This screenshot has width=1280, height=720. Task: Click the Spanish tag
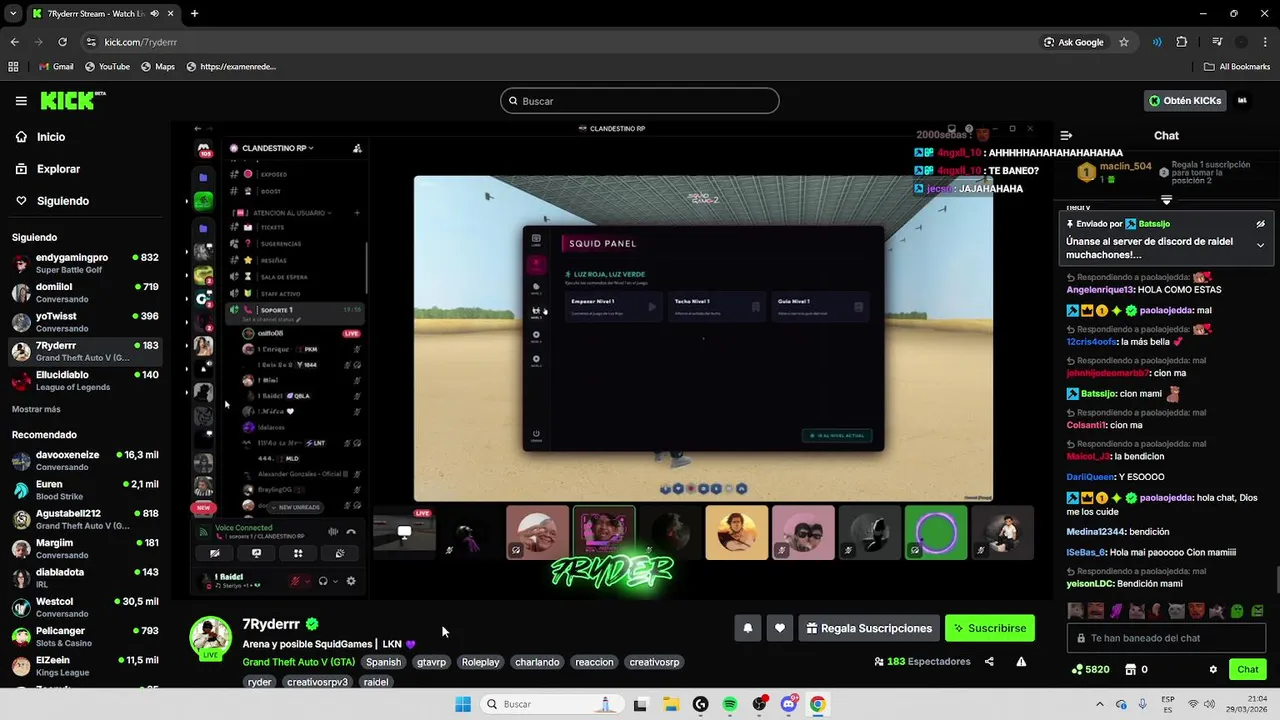[x=383, y=662]
